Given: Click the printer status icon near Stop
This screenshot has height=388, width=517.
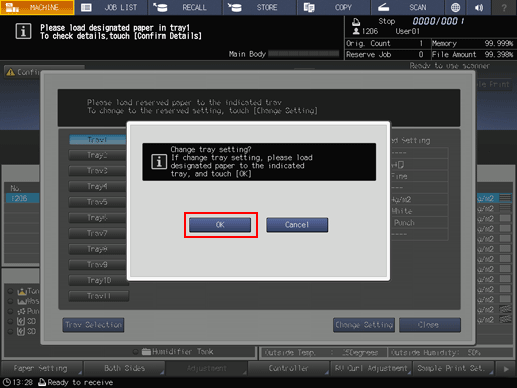Looking at the screenshot, I should tap(356, 22).
